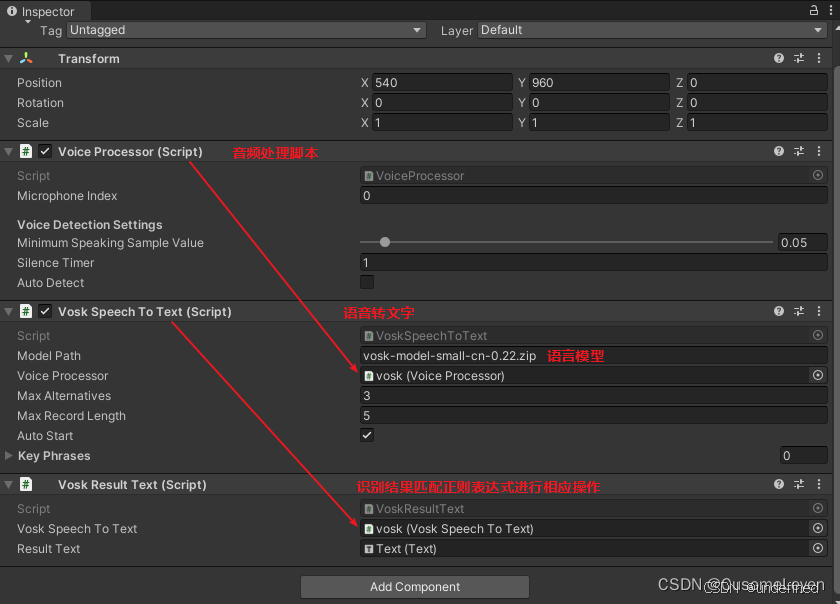This screenshot has height=604, width=840.
Task: Disable the Voice Processor script checkbox
Action: (45, 152)
